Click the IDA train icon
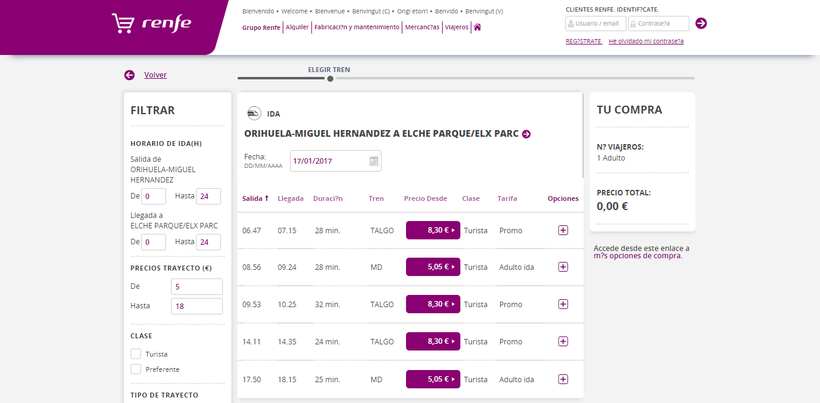Screen dimensions: 820x403 (x=252, y=113)
